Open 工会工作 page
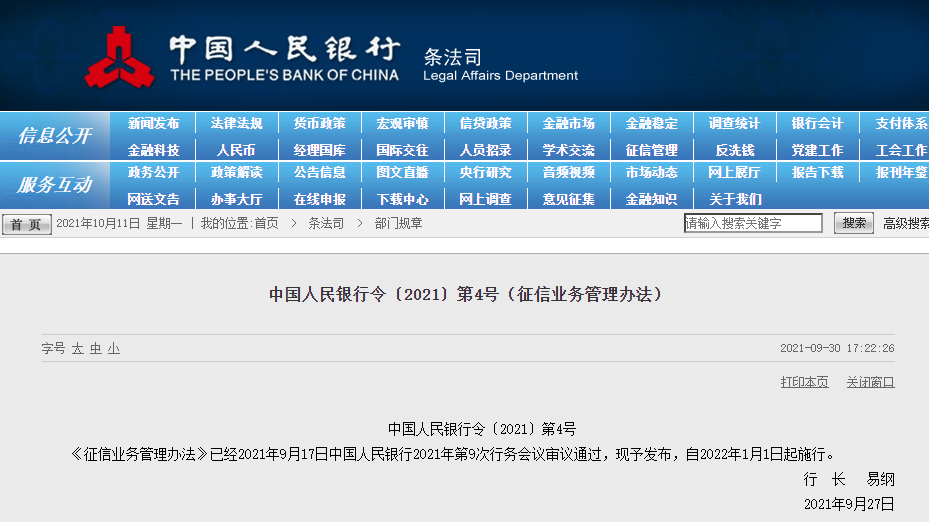Viewport: 929px width, 522px height. pyautogui.click(x=902, y=150)
